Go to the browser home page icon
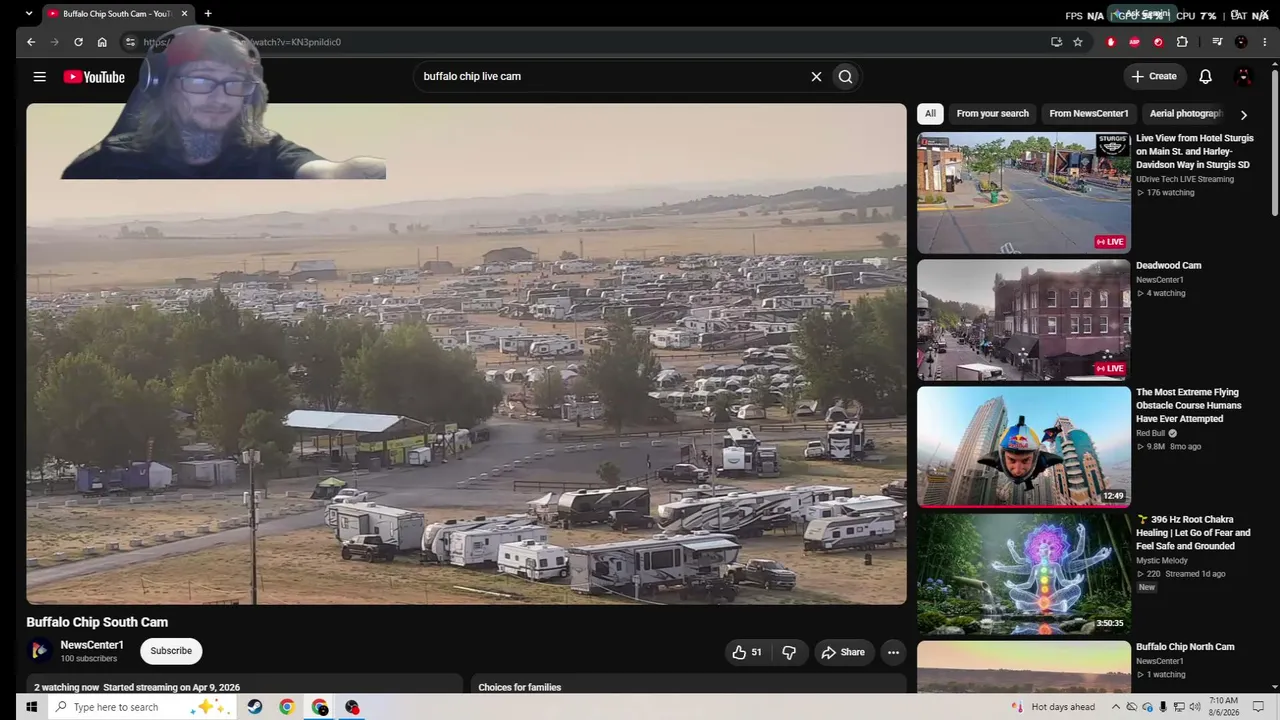Viewport: 1280px width, 720px height. coord(102,42)
